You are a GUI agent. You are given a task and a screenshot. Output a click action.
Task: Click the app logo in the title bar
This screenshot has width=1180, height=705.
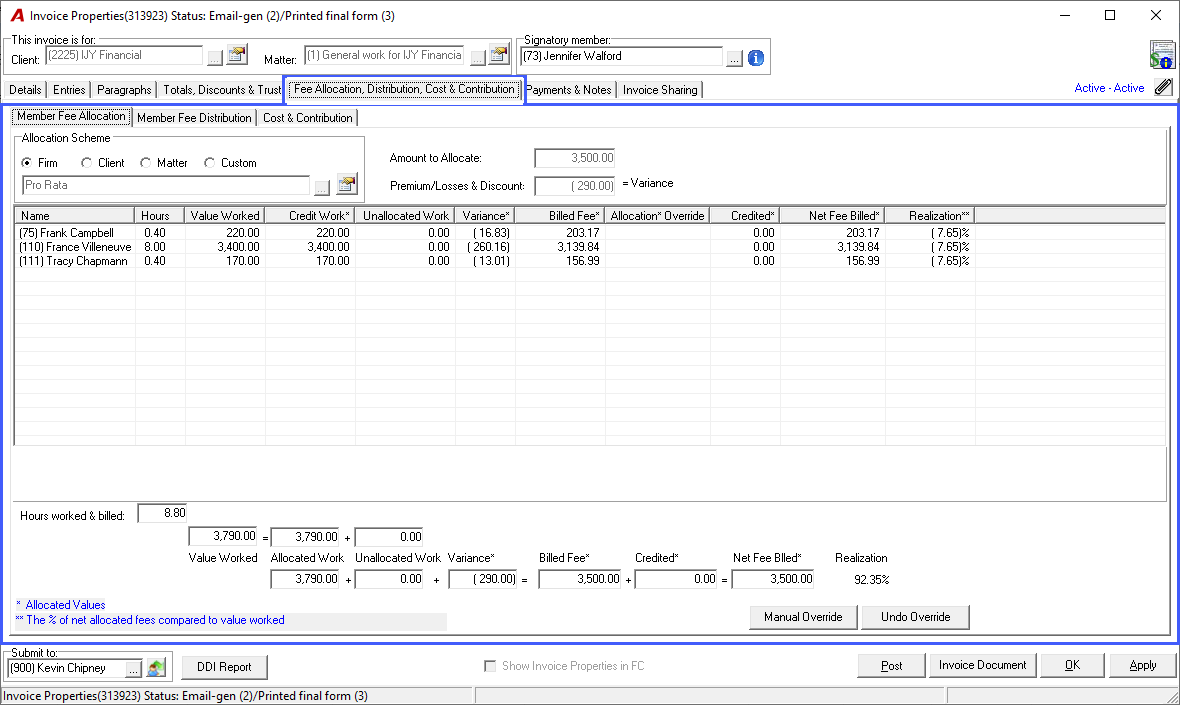coord(17,16)
